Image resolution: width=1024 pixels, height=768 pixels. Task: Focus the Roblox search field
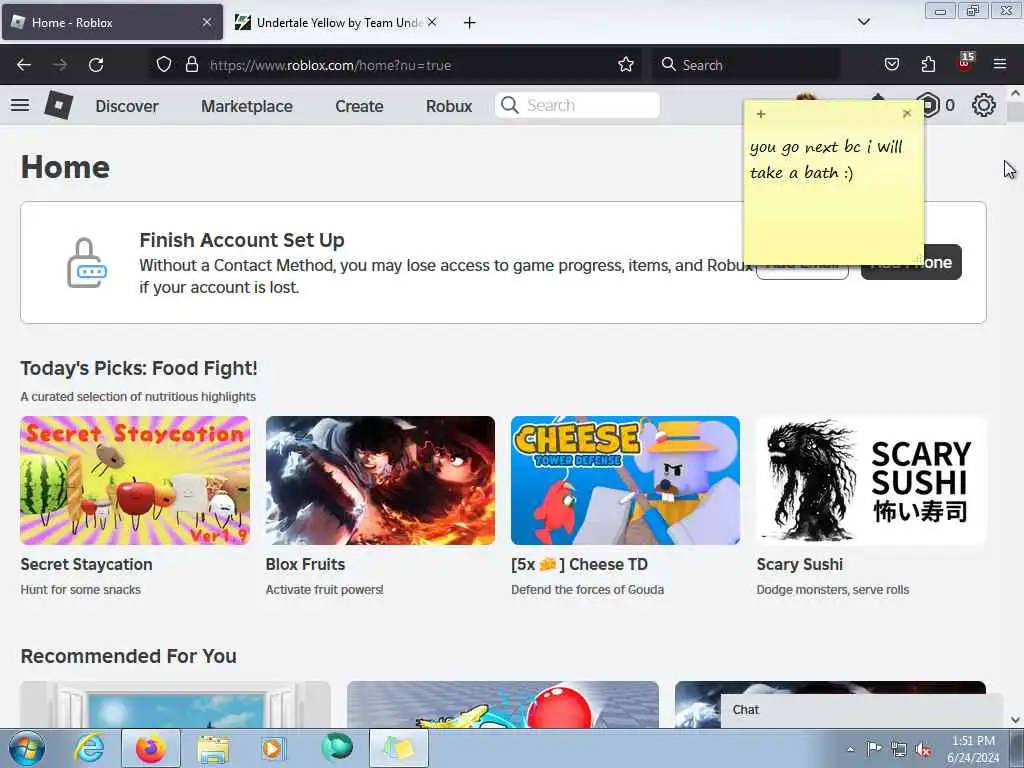point(578,105)
